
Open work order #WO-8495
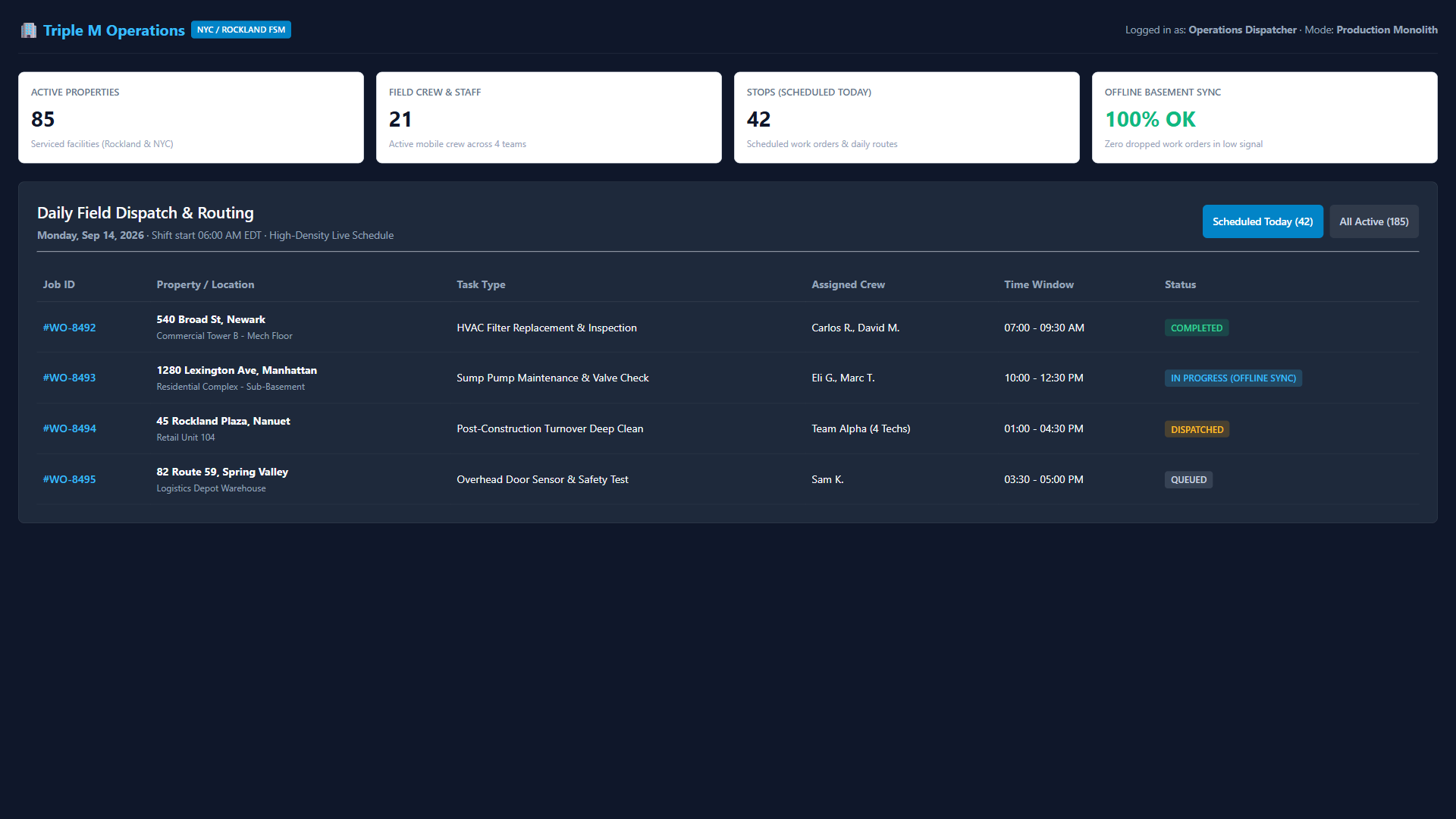click(x=69, y=479)
